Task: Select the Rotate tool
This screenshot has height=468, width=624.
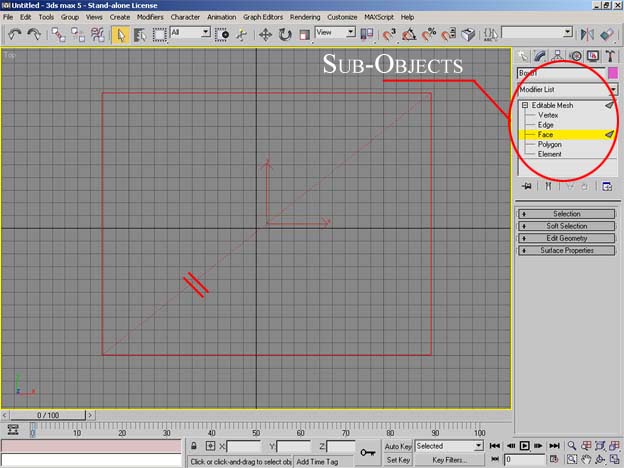Action: [285, 35]
